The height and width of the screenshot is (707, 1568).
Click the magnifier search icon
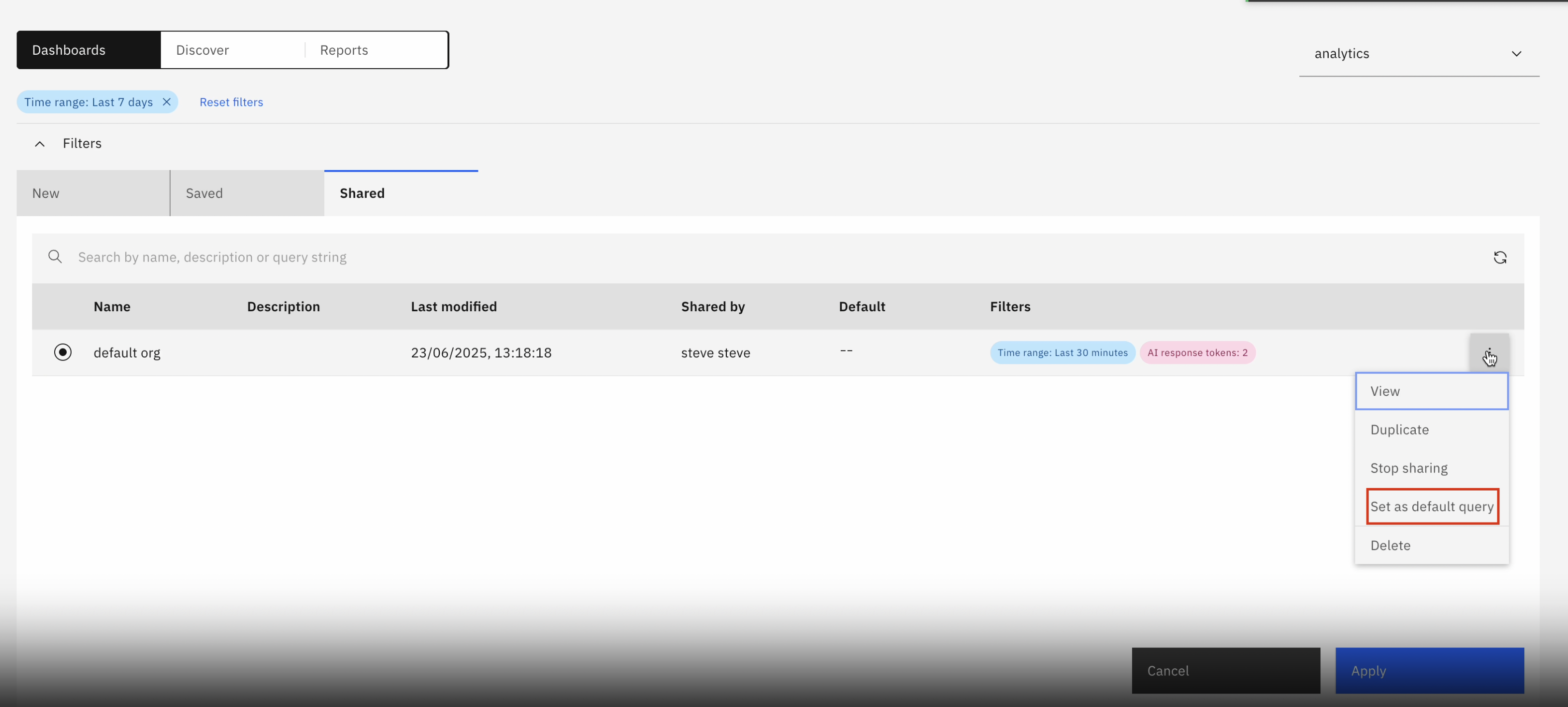(55, 257)
